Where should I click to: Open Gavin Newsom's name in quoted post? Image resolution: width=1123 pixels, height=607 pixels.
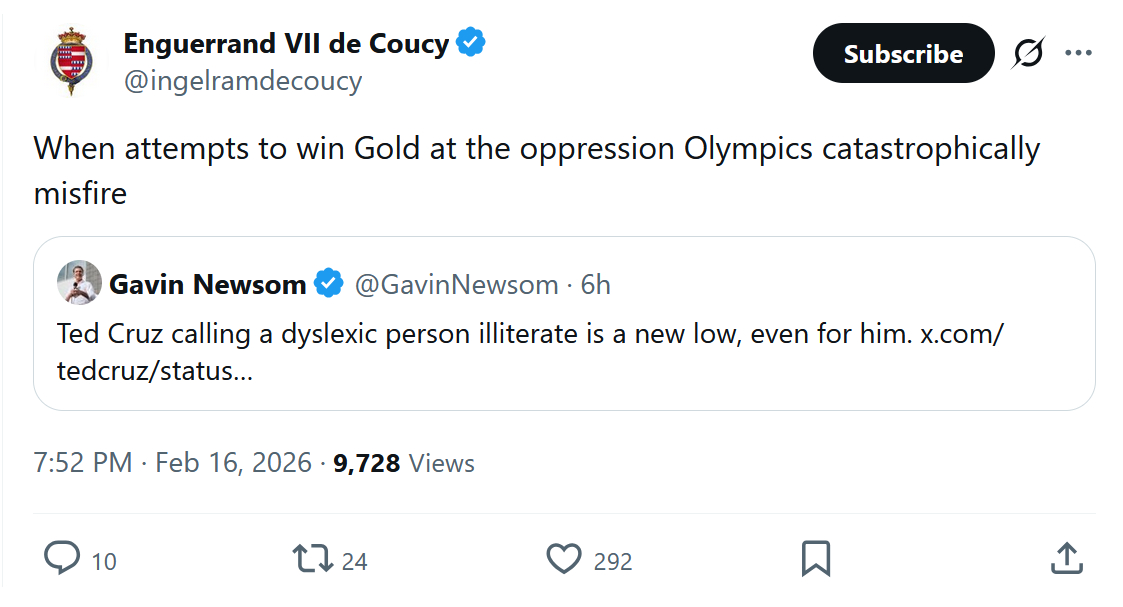click(207, 285)
